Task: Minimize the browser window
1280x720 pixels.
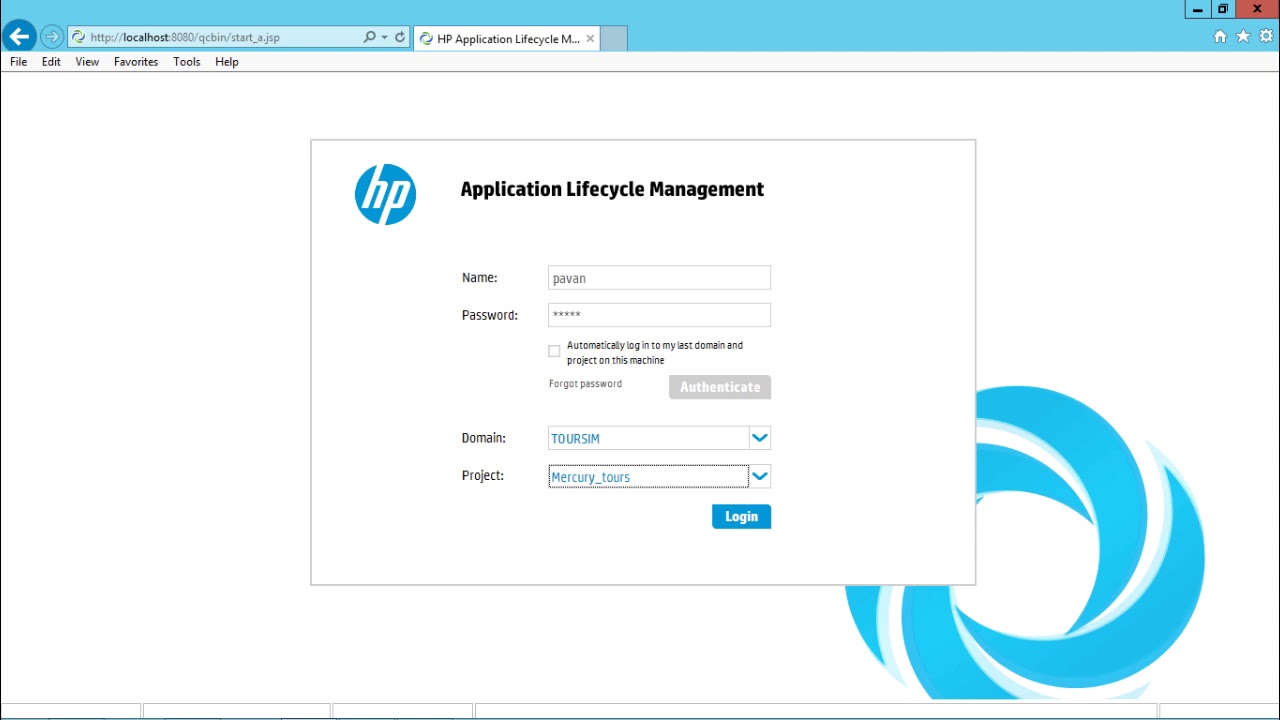Action: click(x=1197, y=9)
